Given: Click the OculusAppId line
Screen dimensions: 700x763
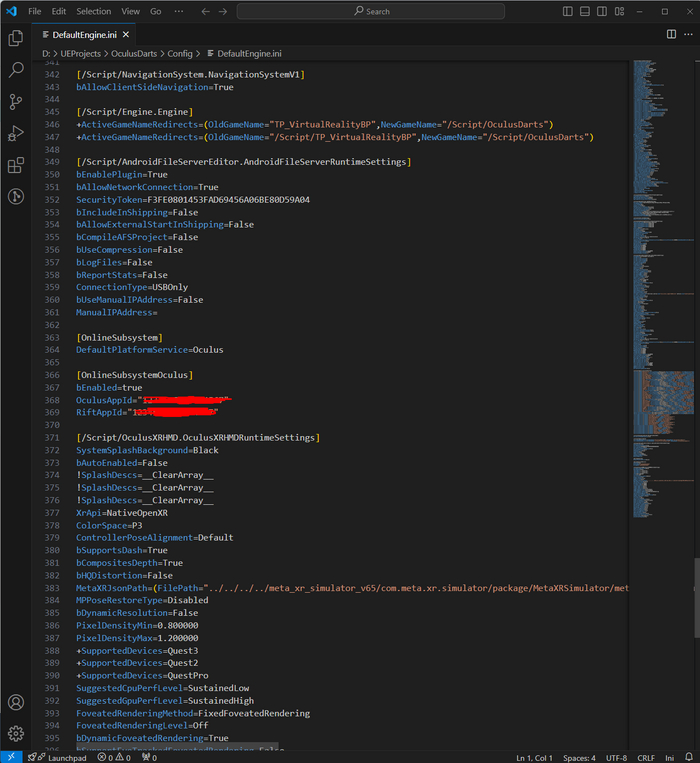Looking at the screenshot, I should pyautogui.click(x=153, y=400).
